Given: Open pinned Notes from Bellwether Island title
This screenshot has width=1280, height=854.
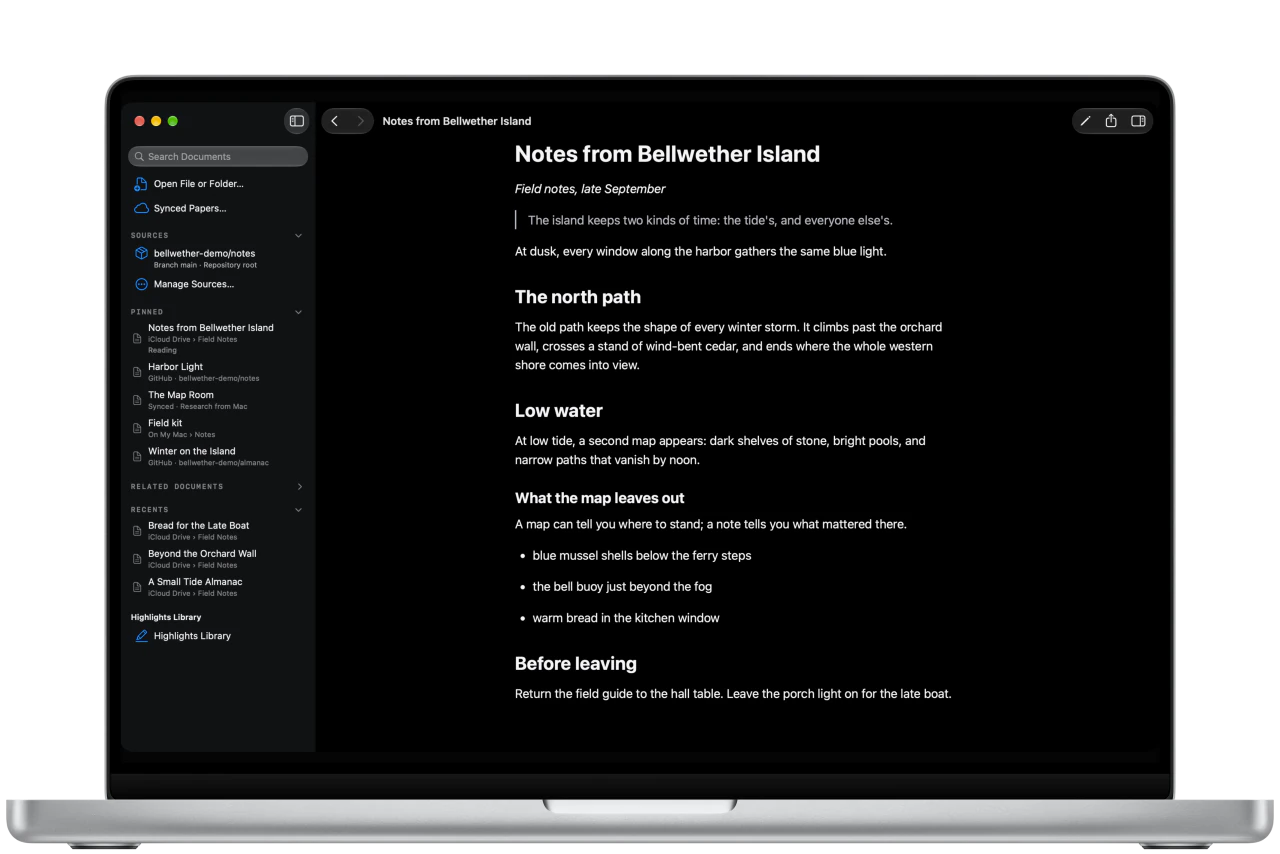Looking at the screenshot, I should (211, 328).
